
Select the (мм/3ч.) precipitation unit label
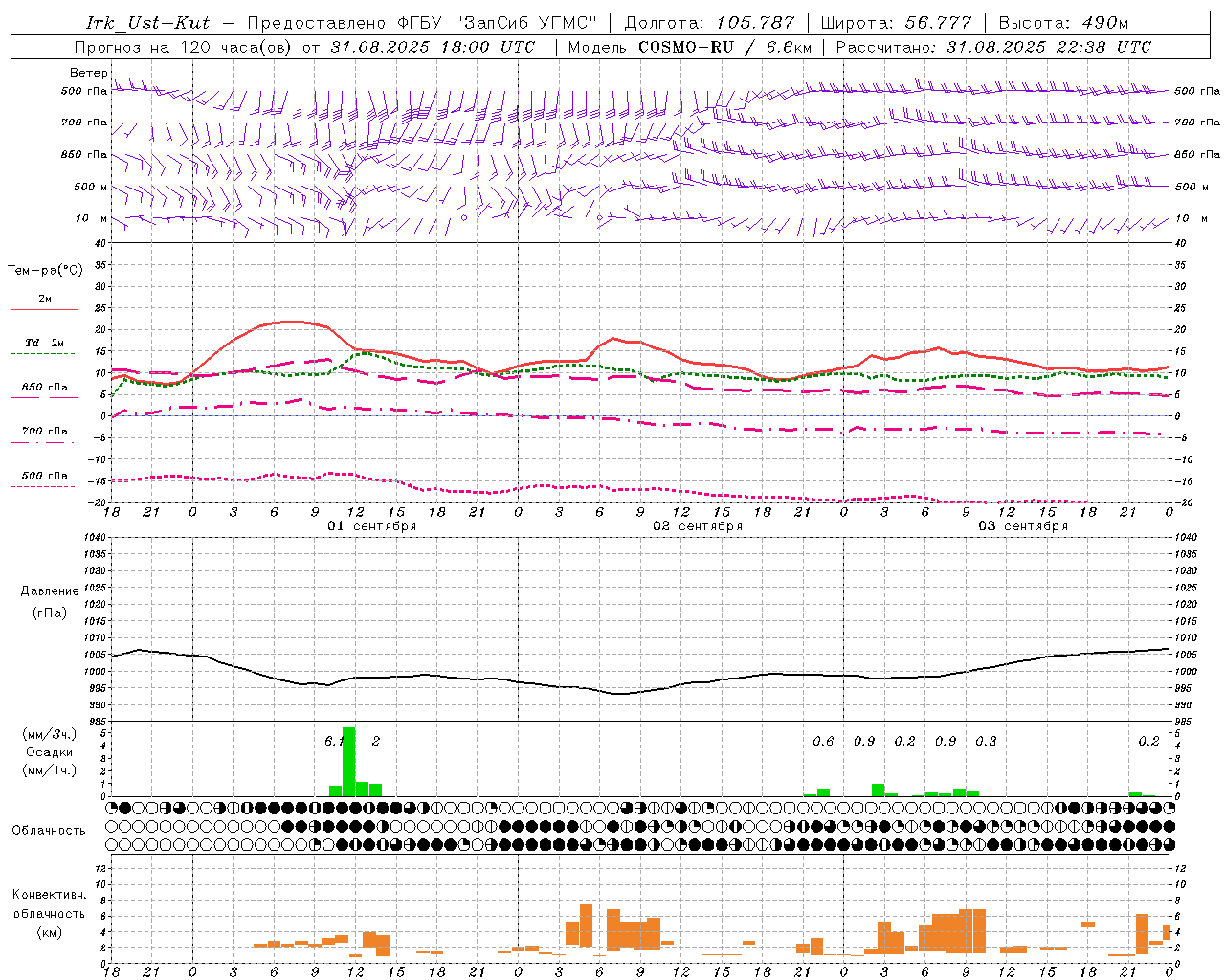point(50,734)
